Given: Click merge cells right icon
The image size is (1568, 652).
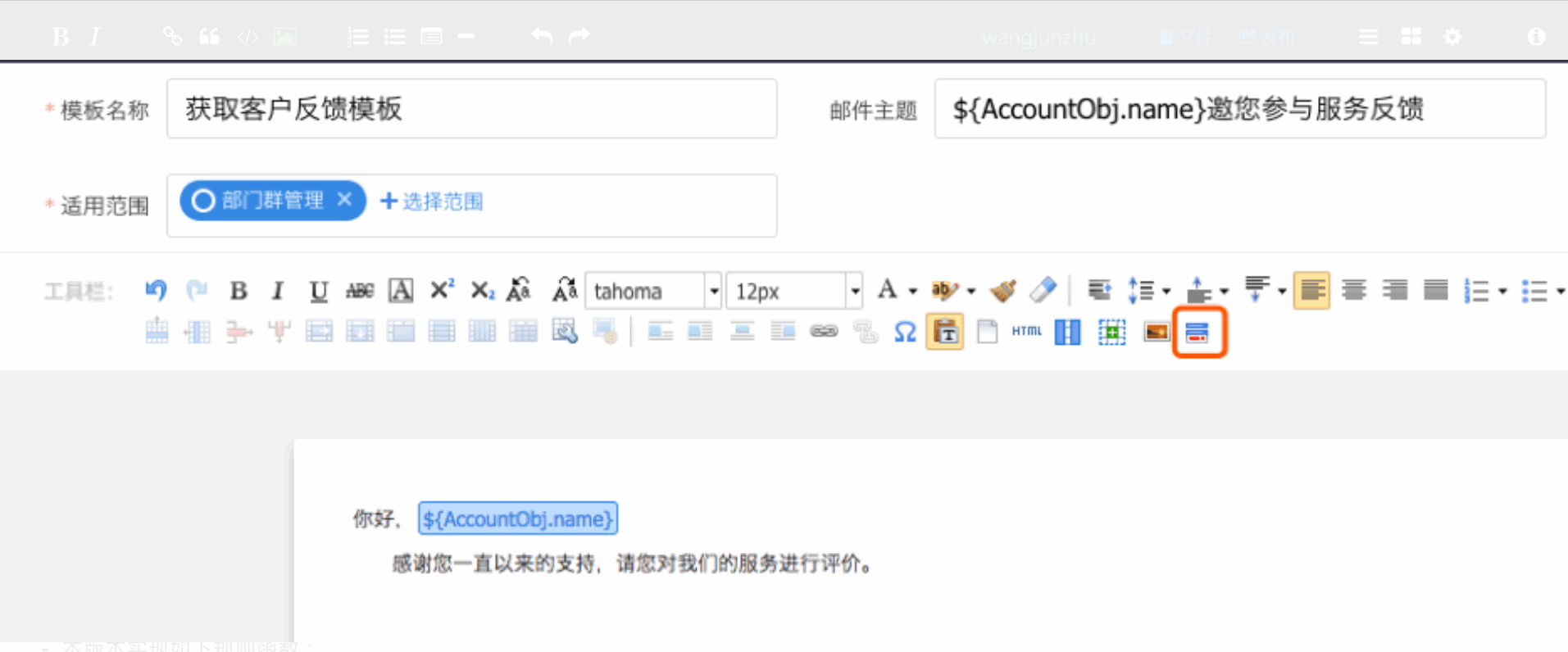Looking at the screenshot, I should coord(319,332).
